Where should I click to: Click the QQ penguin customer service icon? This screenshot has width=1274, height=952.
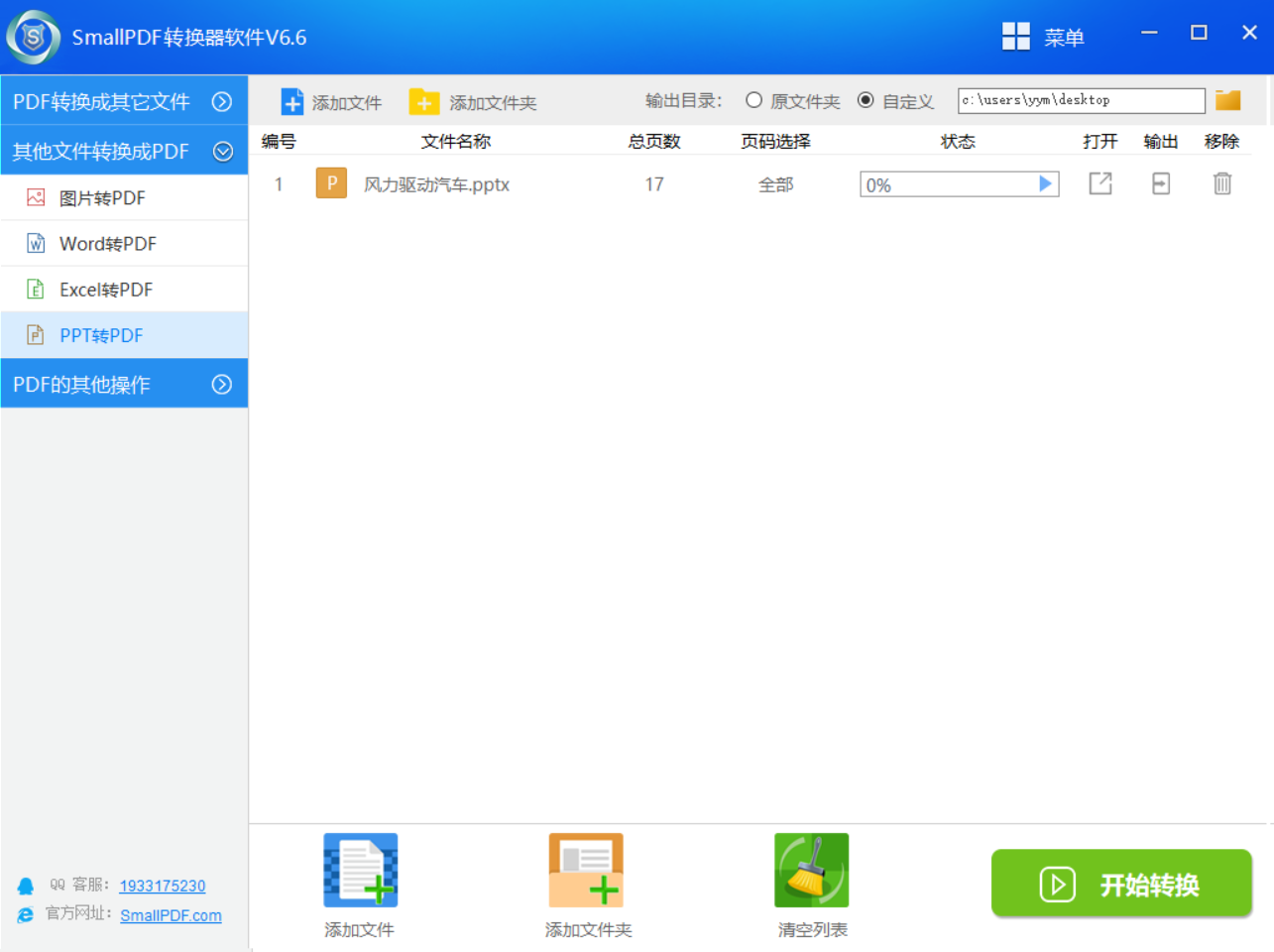pos(26,886)
